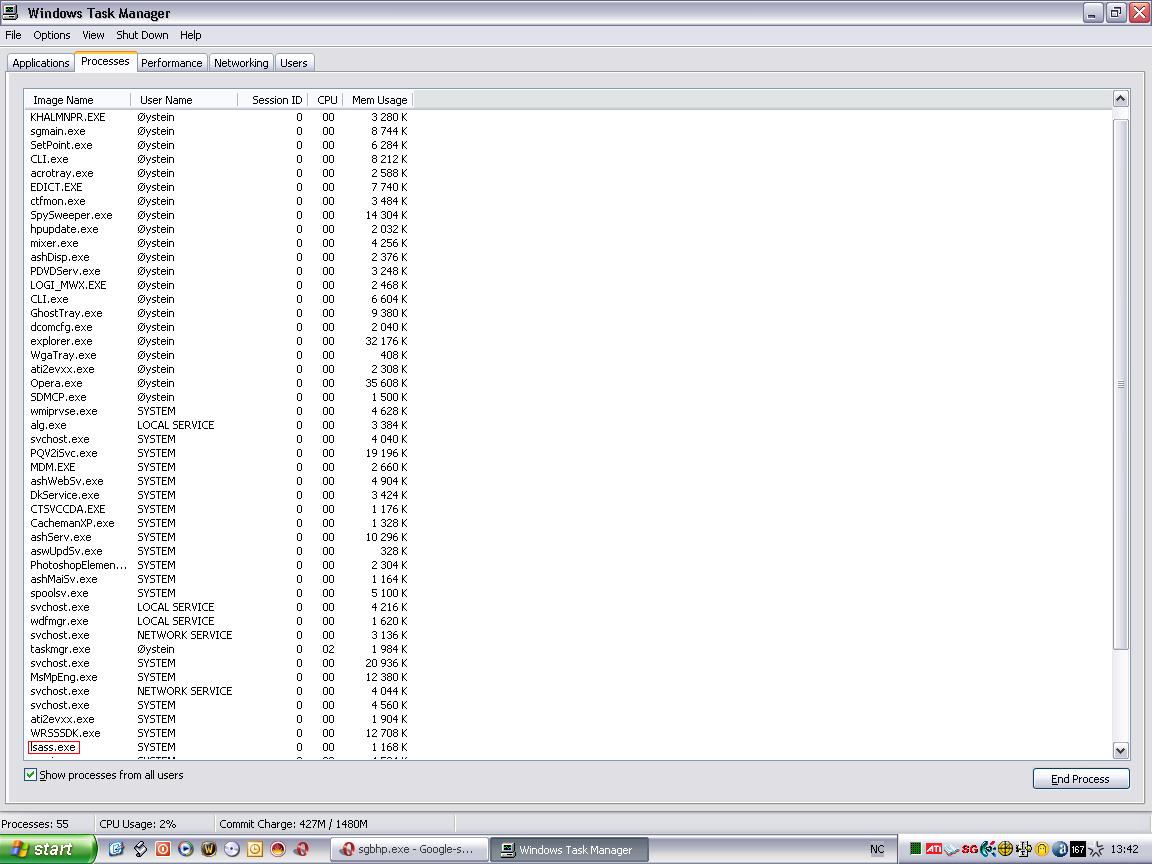The width and height of the screenshot is (1152, 864).
Task: Select the alg.exe process
Action: [218, 425]
